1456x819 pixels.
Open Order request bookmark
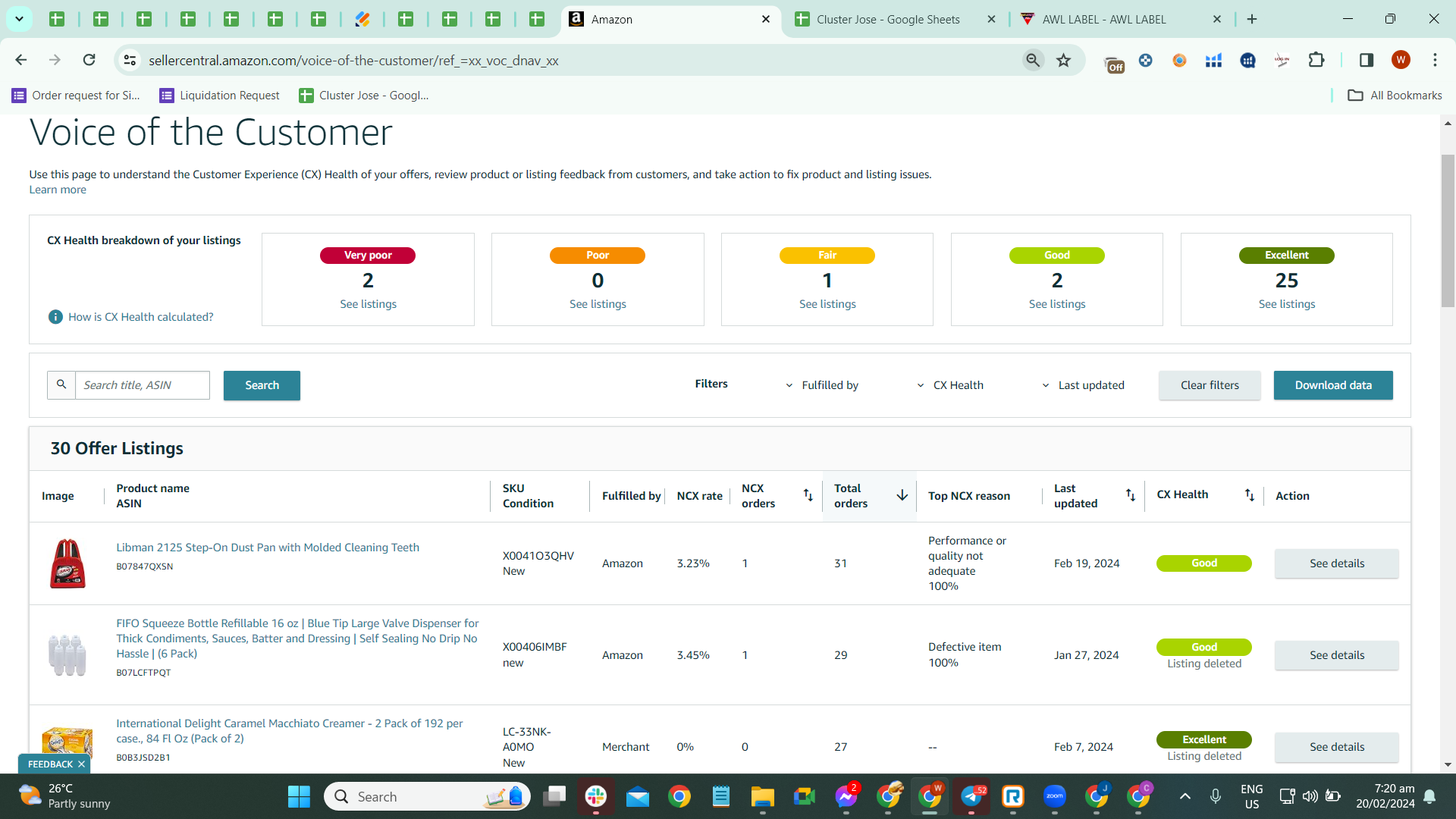(76, 95)
